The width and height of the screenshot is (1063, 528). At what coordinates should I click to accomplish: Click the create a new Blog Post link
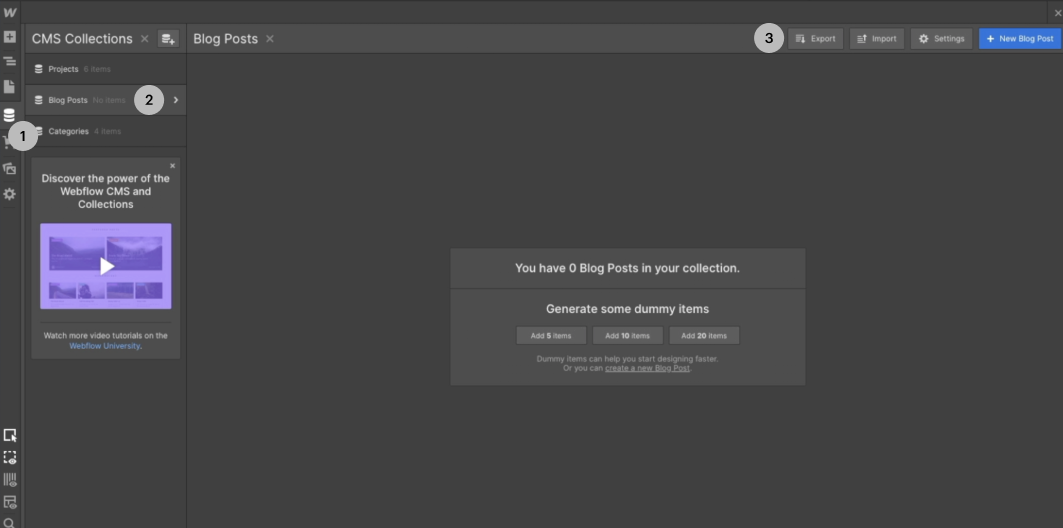click(x=647, y=368)
